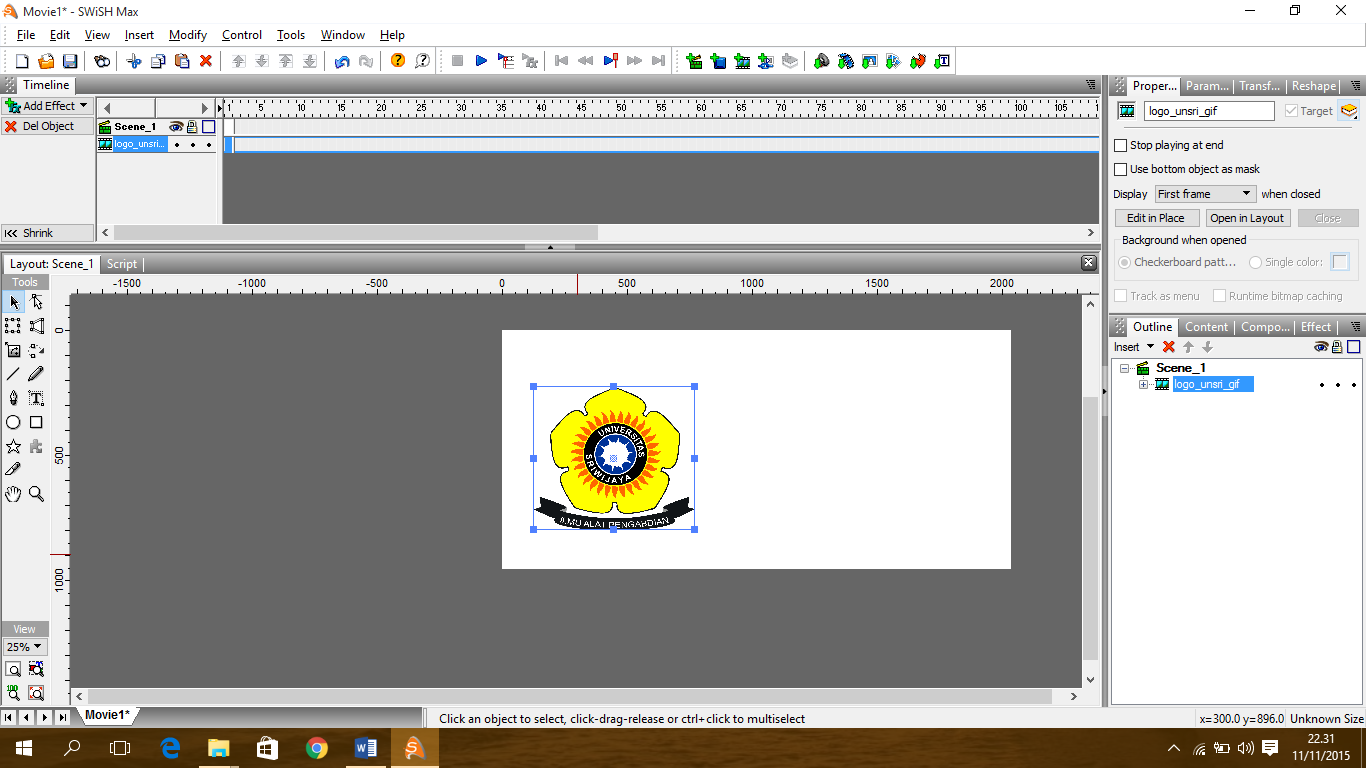Click the Del Object button
Viewport: 1366px width, 768px height.
coord(47,127)
